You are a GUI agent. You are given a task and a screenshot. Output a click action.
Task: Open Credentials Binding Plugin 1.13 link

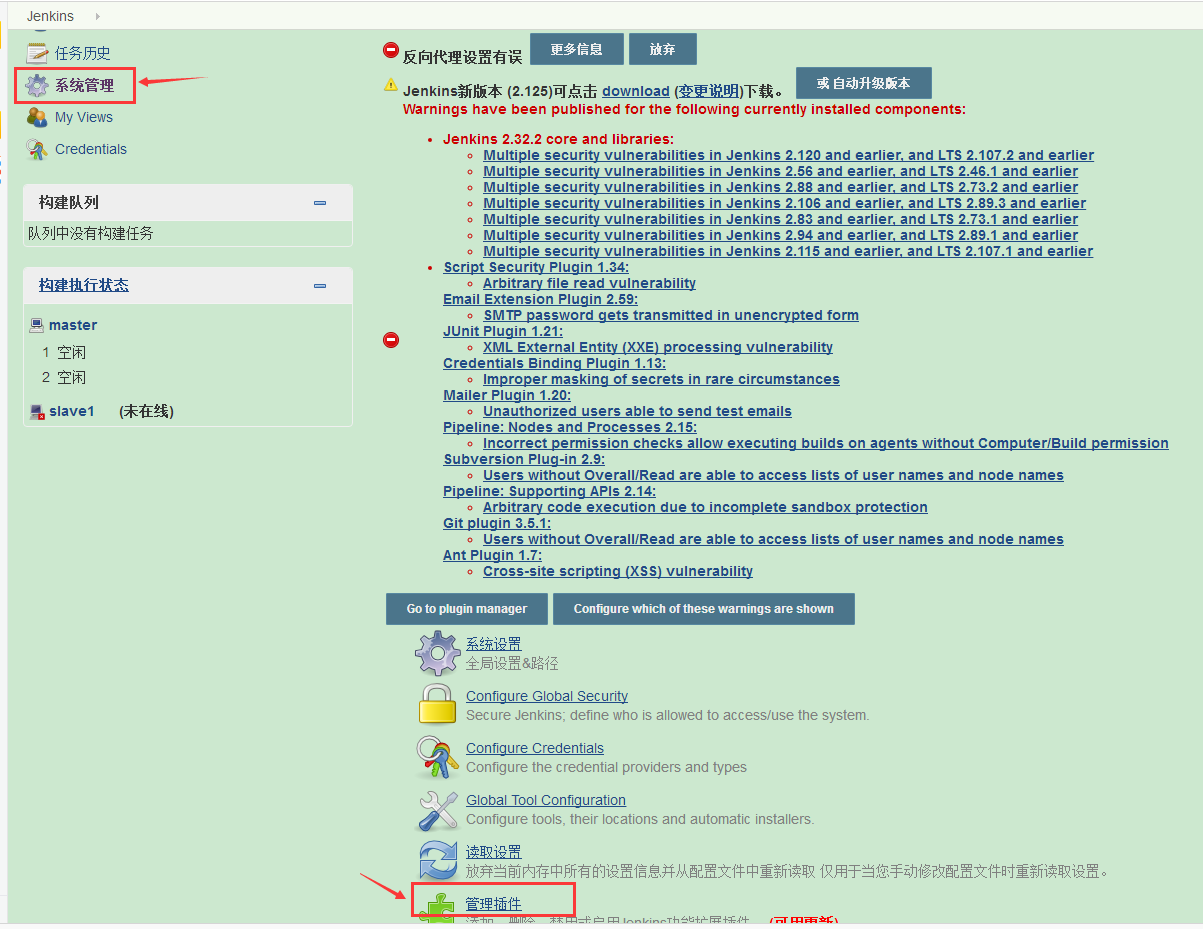coord(554,363)
